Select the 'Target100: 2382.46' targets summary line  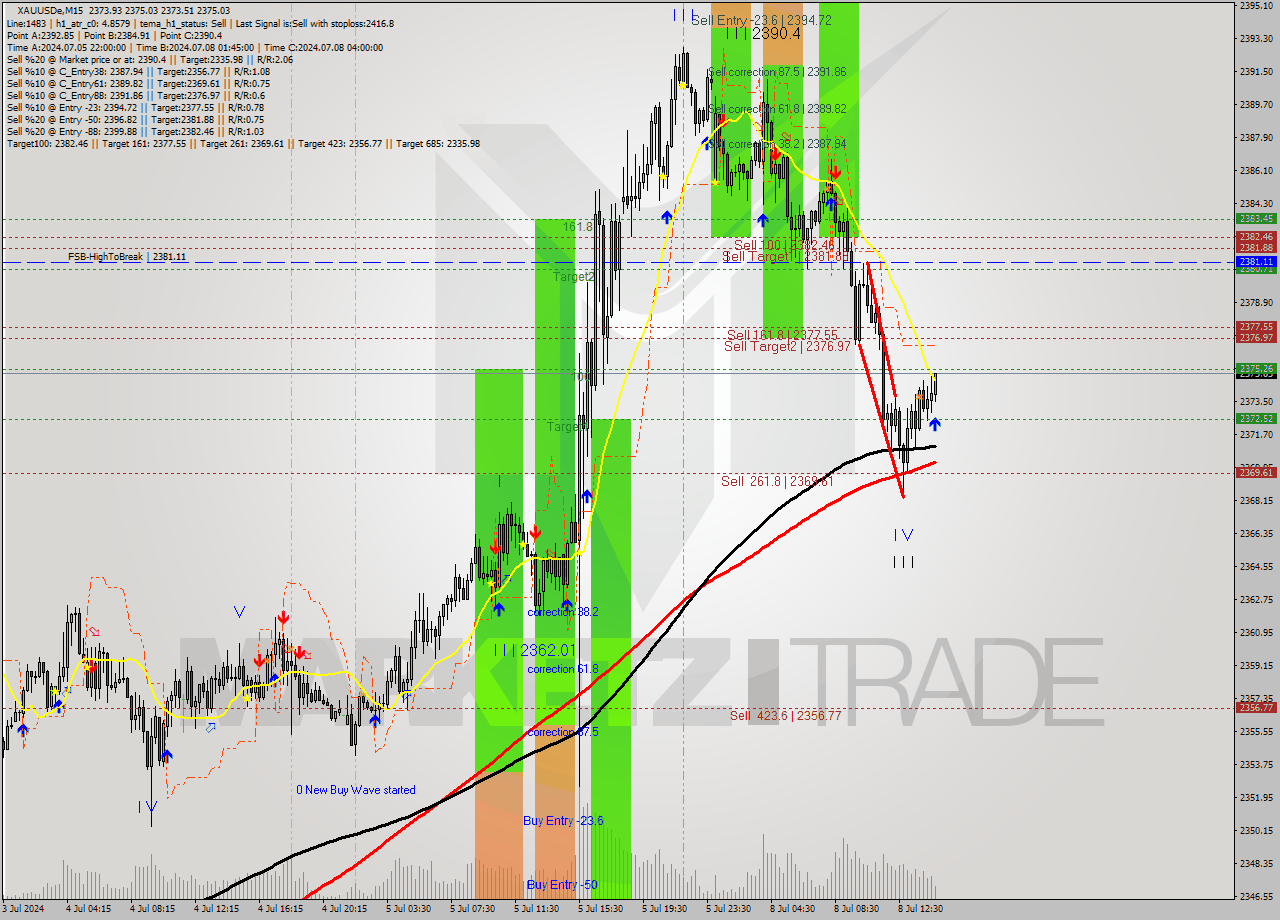[x=243, y=143]
